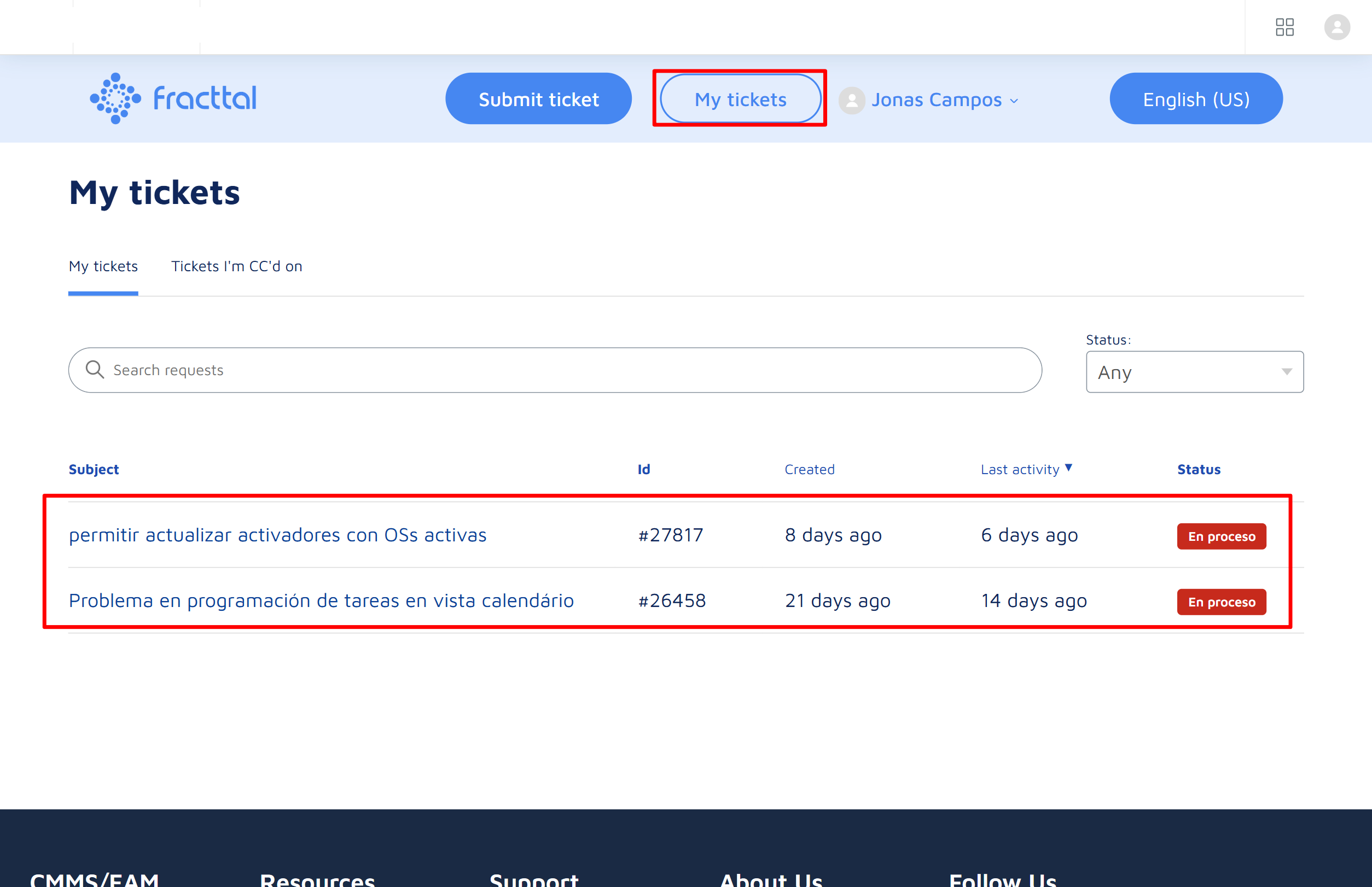
Task: Click the avatar beside Jonas Campos
Action: (x=852, y=100)
